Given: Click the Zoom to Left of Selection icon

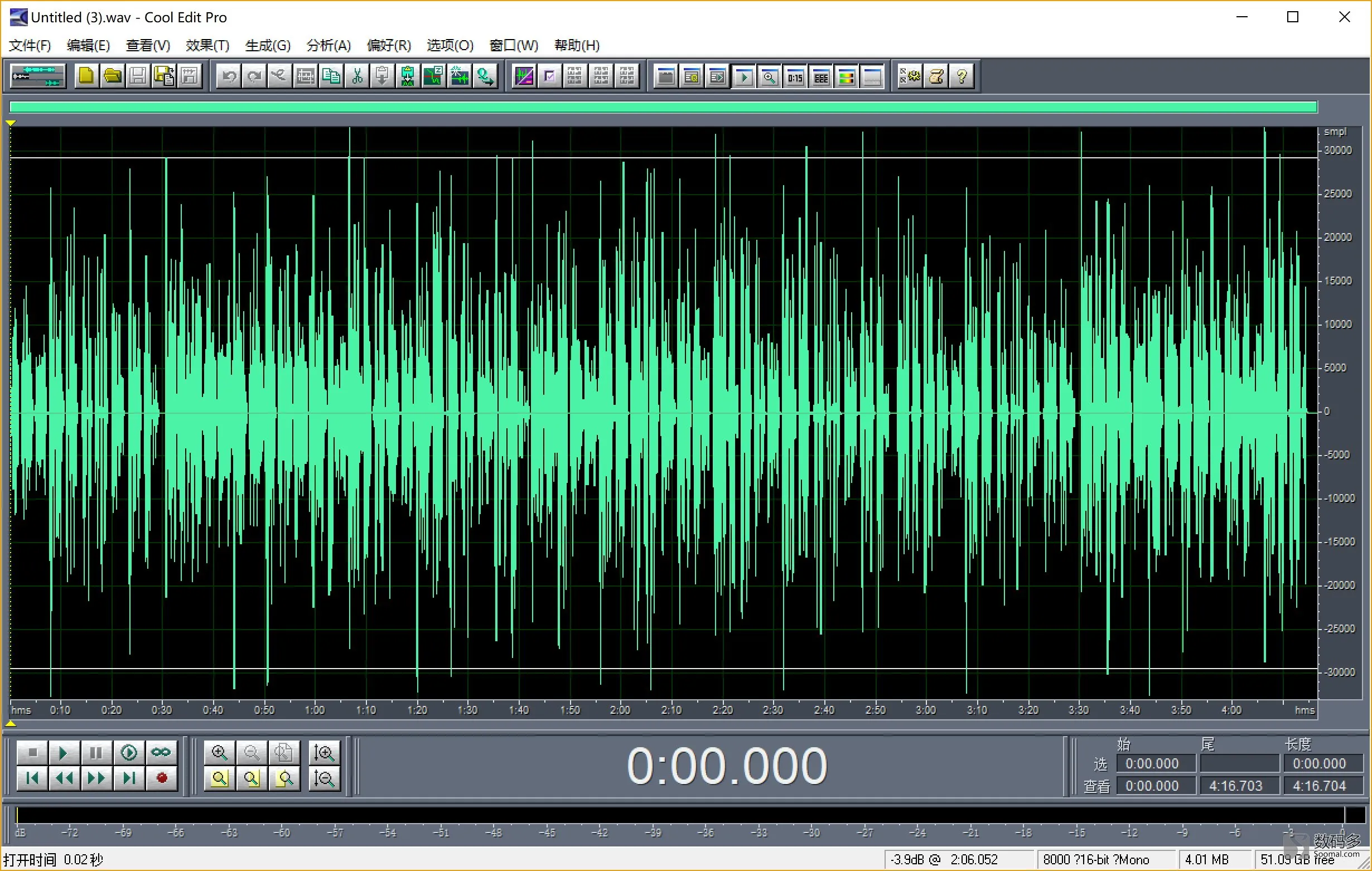Looking at the screenshot, I should pos(252,778).
